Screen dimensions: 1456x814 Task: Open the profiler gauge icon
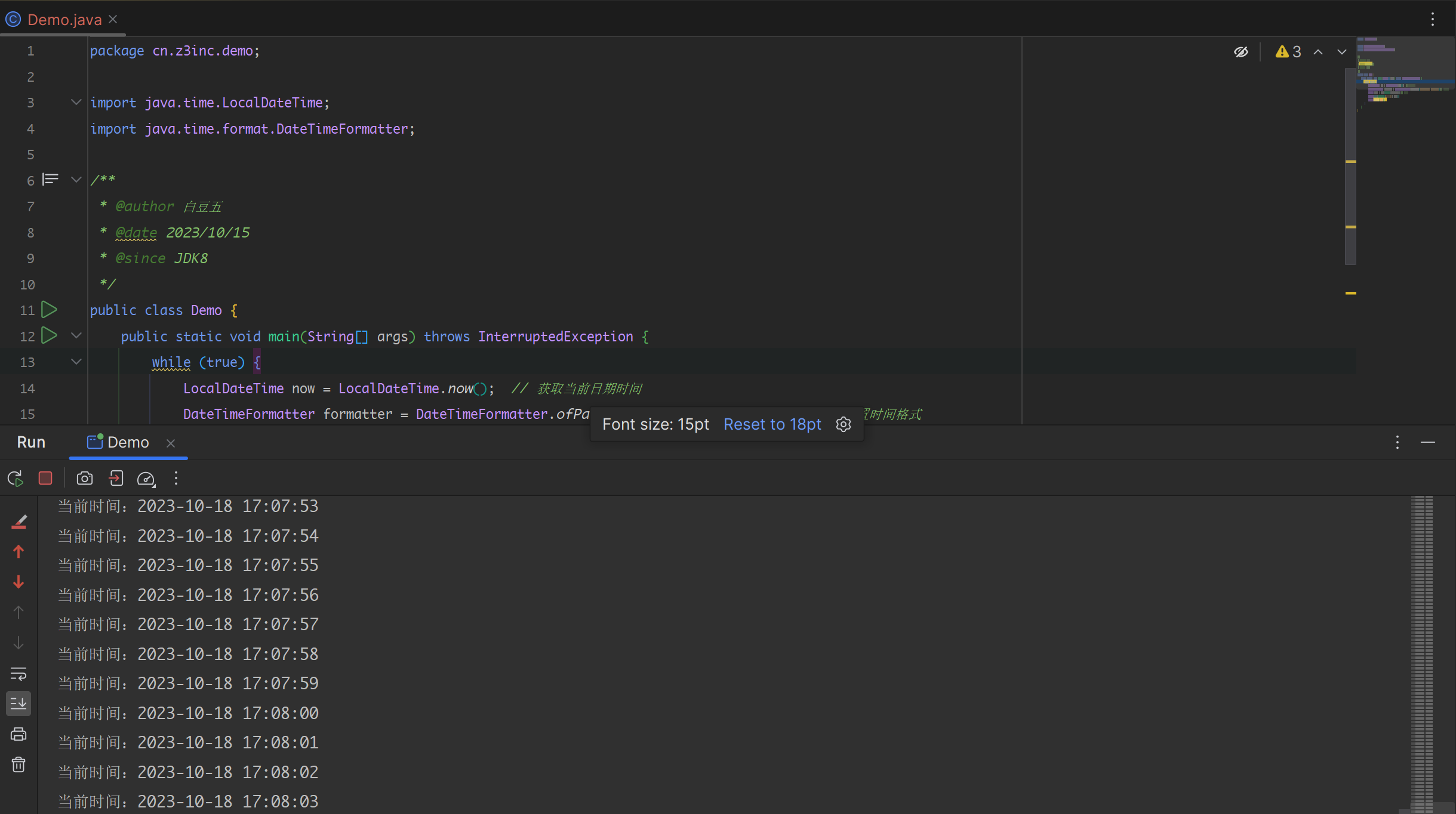[146, 479]
